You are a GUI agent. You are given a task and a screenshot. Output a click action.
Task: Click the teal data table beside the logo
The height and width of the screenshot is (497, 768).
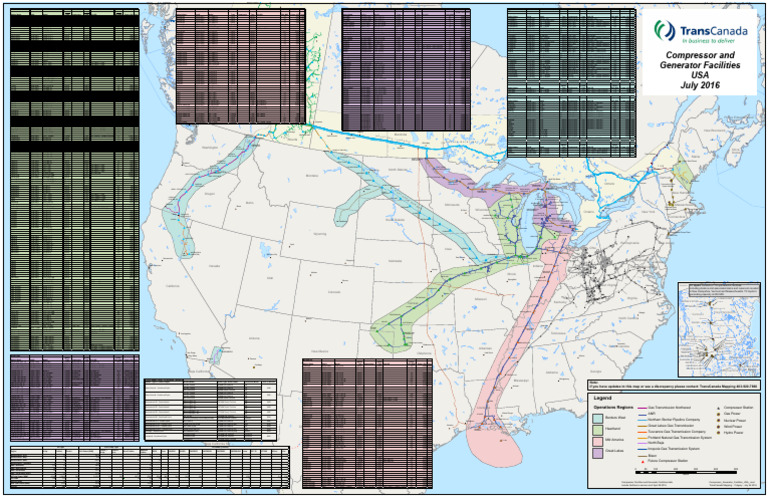572,83
